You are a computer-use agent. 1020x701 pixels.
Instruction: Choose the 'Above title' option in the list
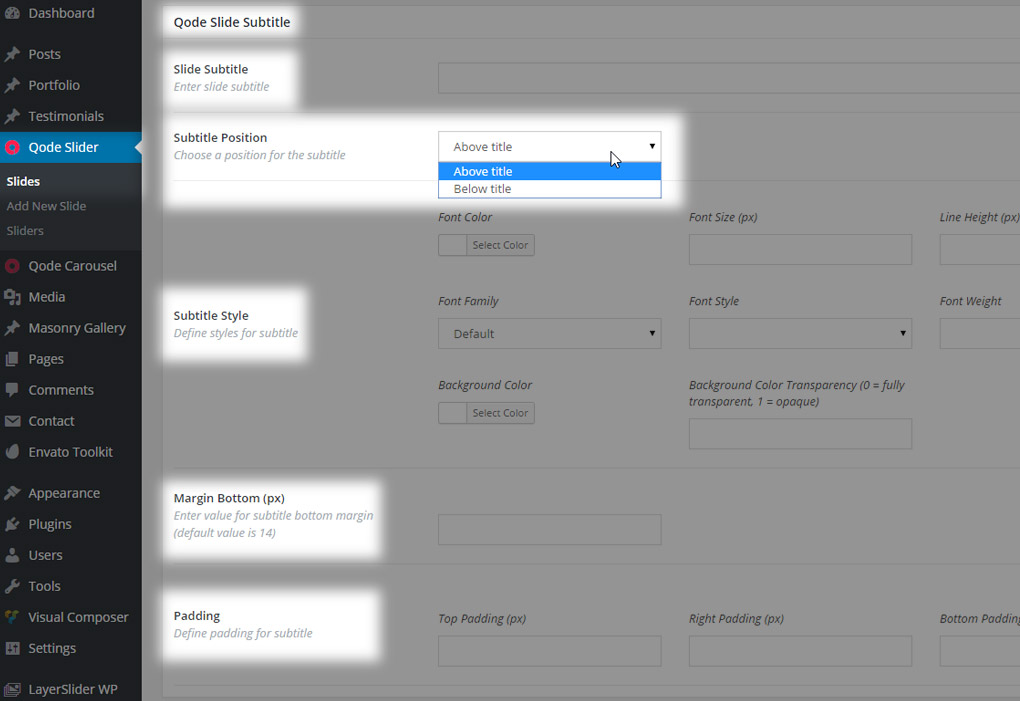pyautogui.click(x=550, y=172)
